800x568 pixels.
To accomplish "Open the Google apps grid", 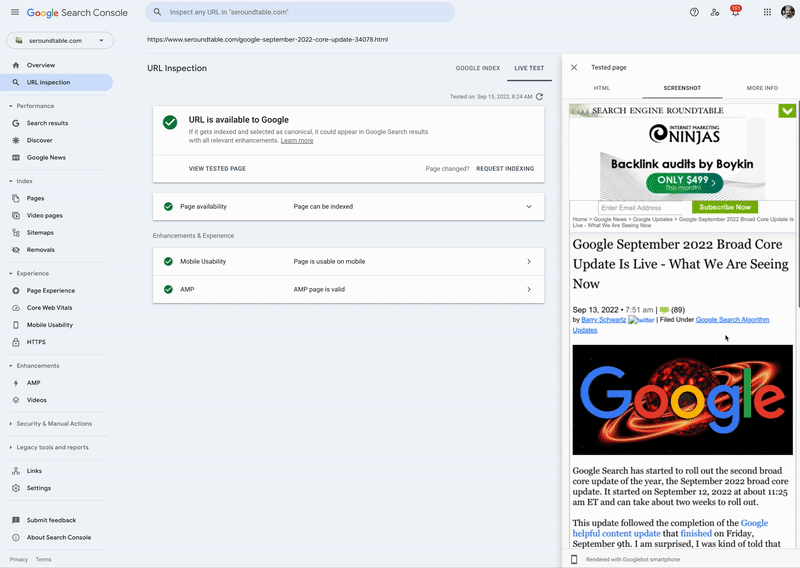I will 767,12.
